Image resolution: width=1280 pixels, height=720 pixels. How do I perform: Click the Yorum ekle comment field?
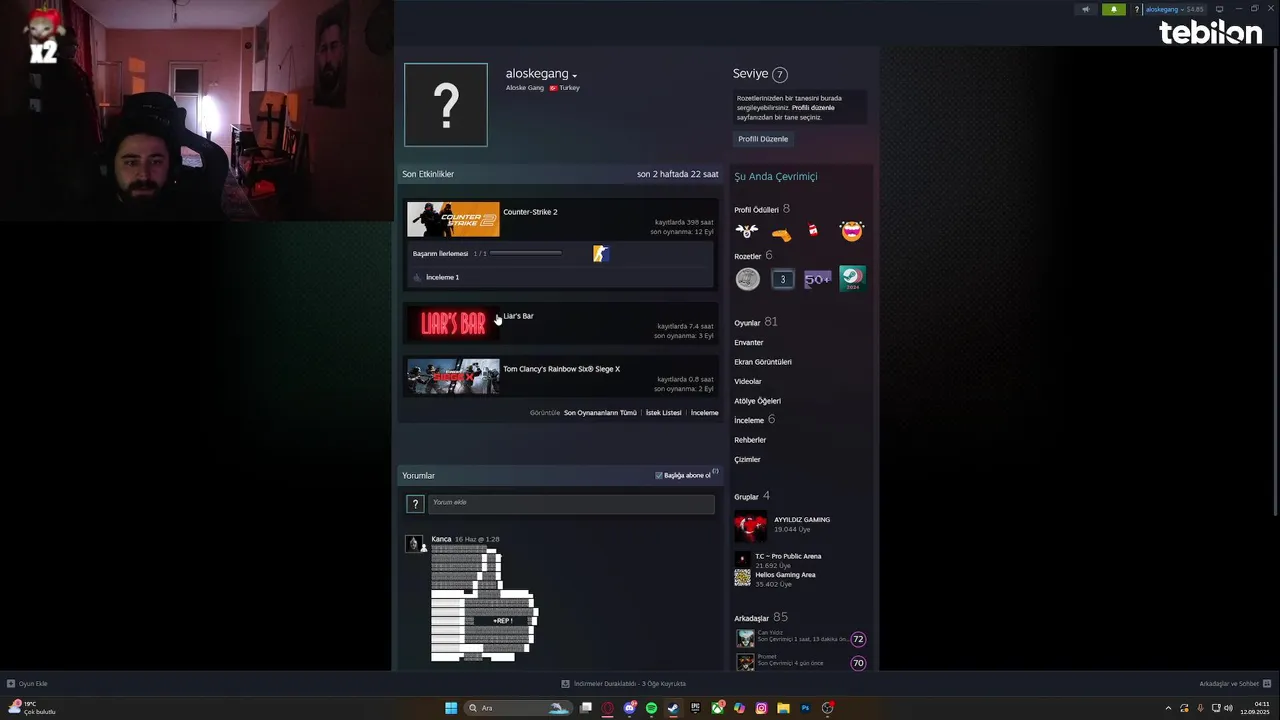tap(571, 504)
